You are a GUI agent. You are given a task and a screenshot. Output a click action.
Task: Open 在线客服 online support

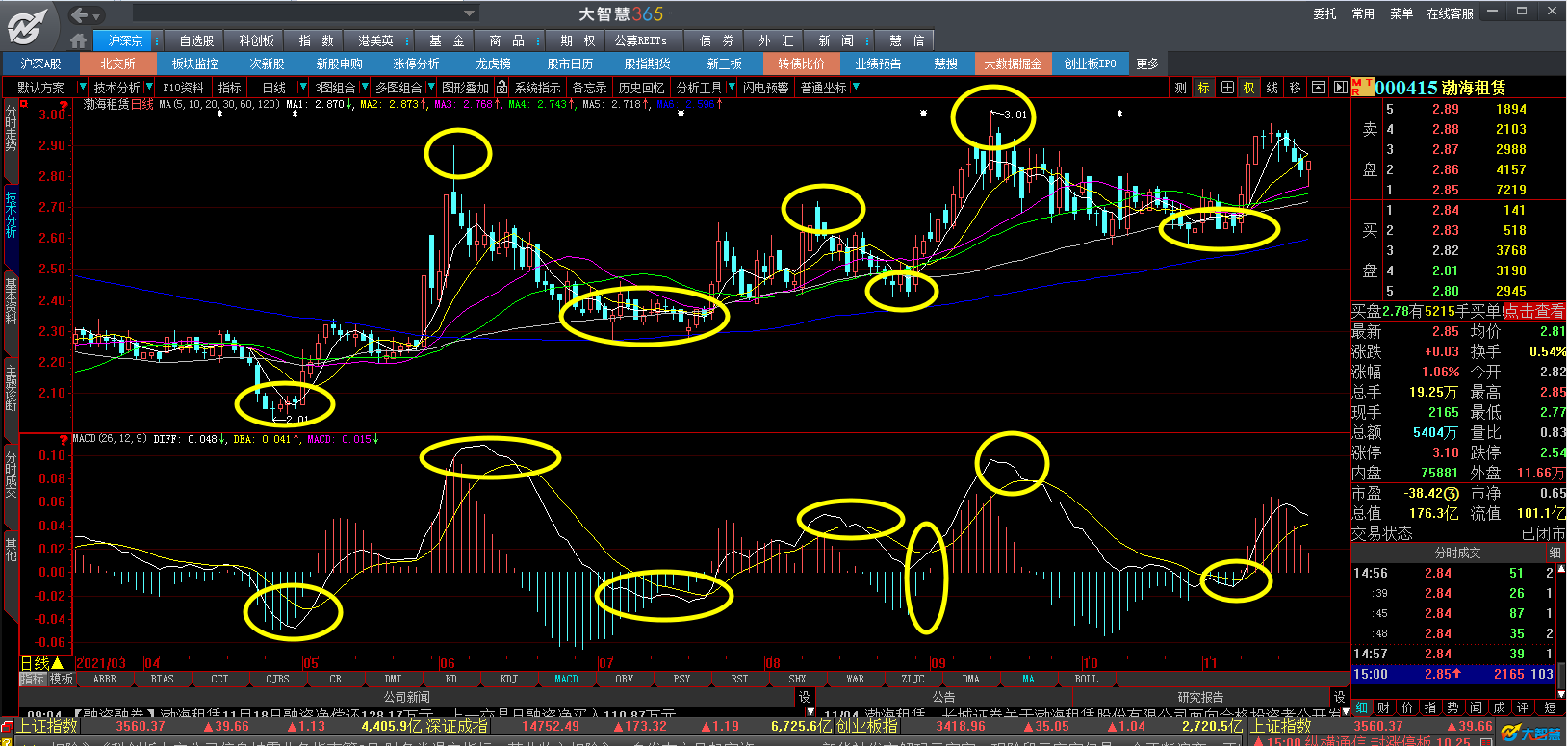(1450, 13)
